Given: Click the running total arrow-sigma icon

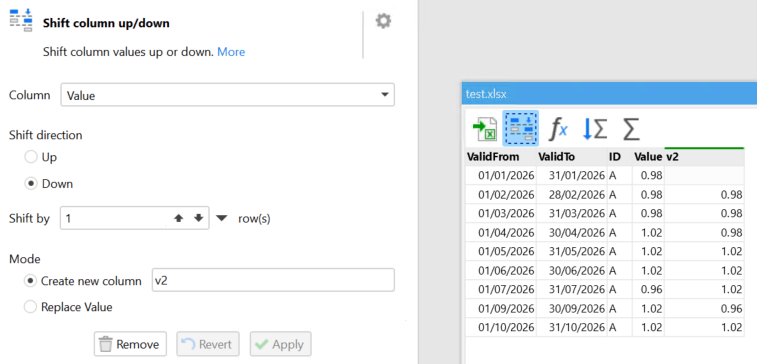Looking at the screenshot, I should click(x=595, y=129).
